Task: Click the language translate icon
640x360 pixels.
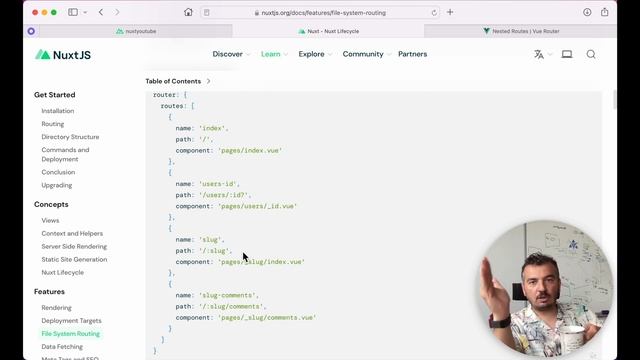Action: click(x=539, y=54)
